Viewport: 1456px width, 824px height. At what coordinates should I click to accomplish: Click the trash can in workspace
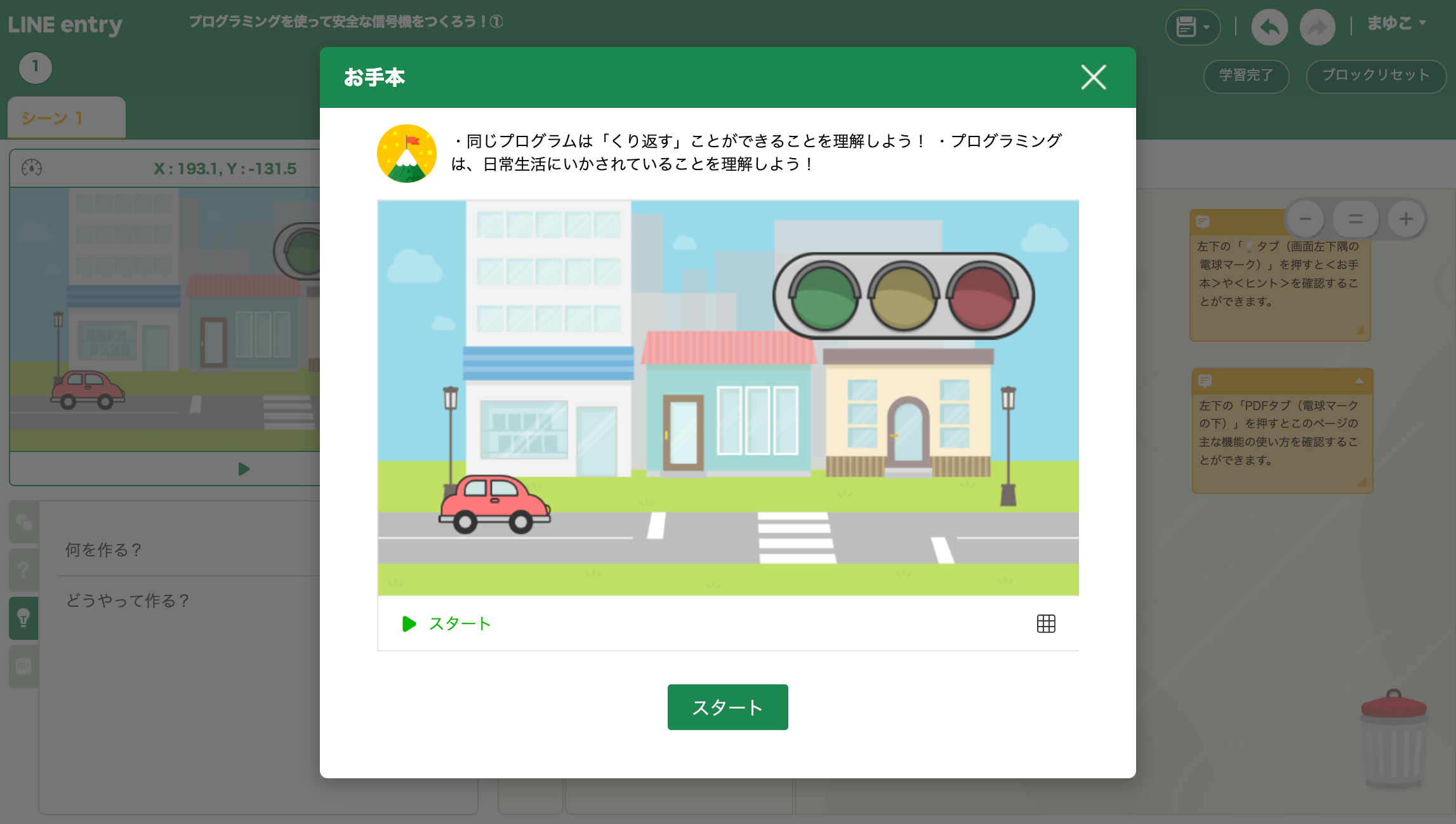click(x=1394, y=739)
